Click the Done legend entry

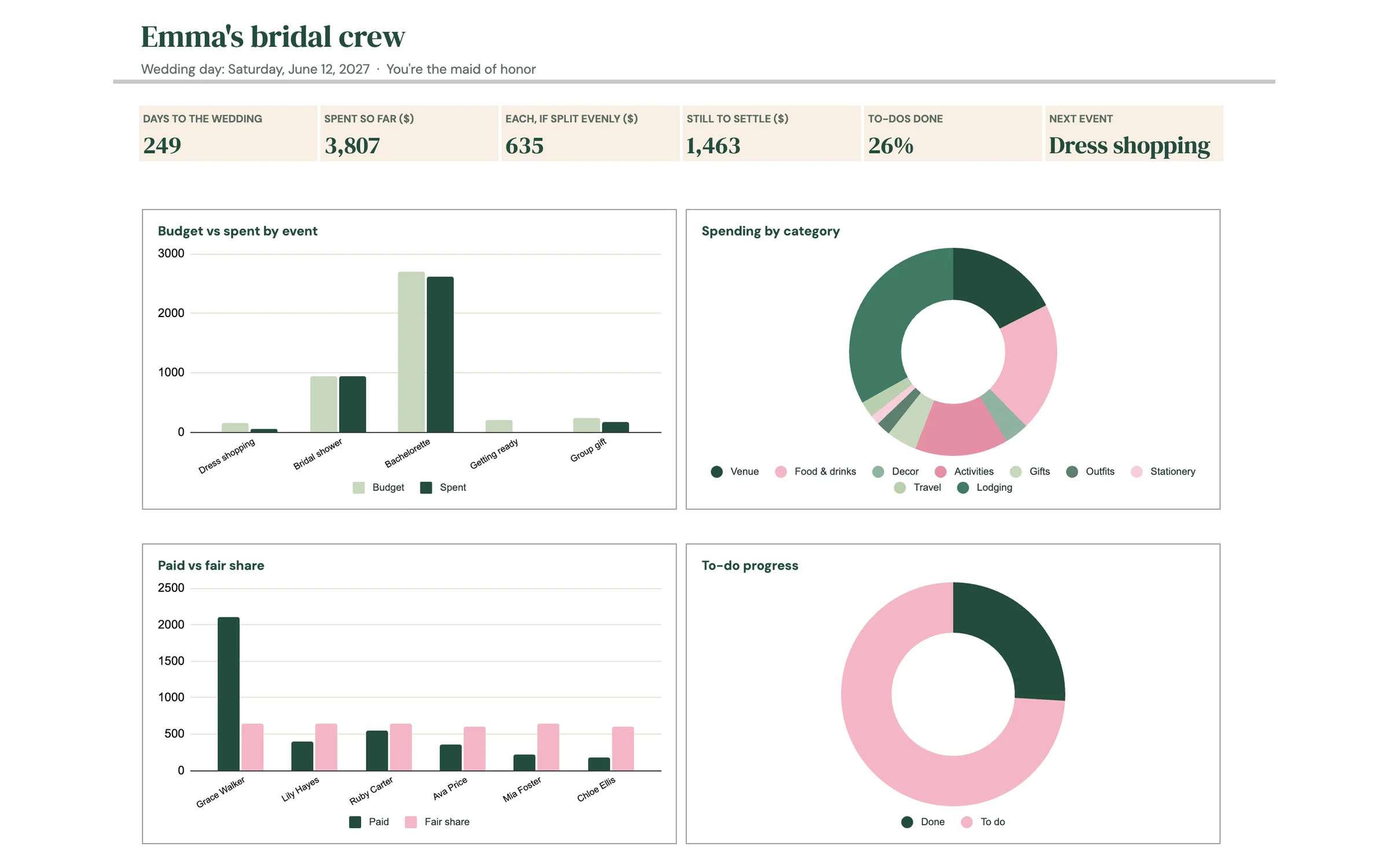pos(923,822)
